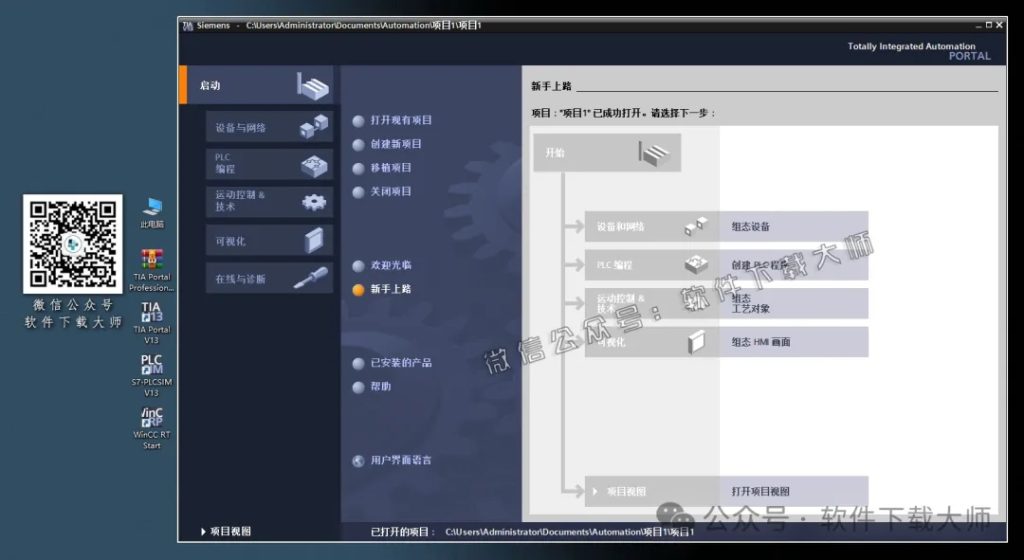Viewport: 1024px width, 560px height.
Task: Open the 设备与网络 portal section
Action: [269, 127]
